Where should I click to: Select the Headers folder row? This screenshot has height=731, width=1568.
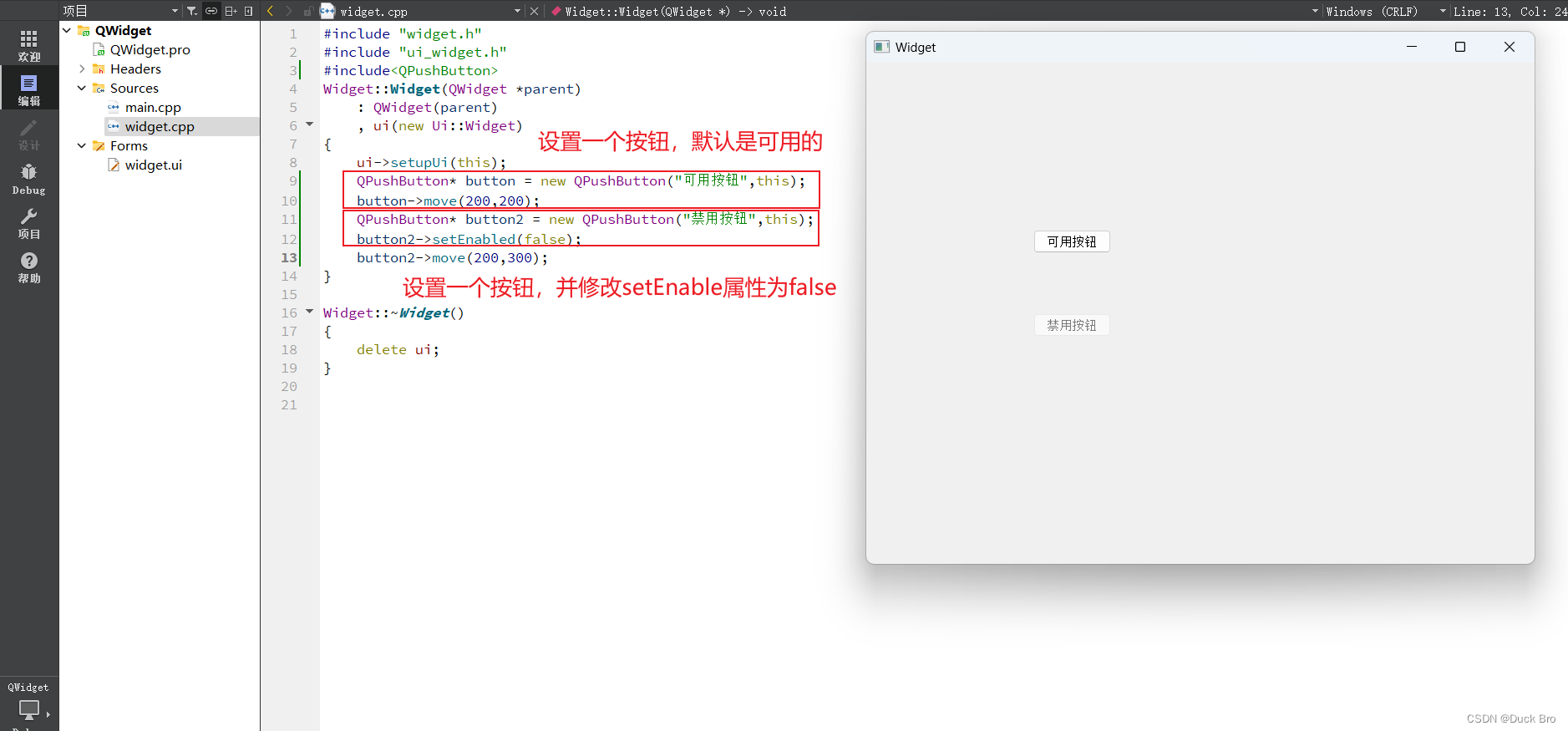(135, 69)
